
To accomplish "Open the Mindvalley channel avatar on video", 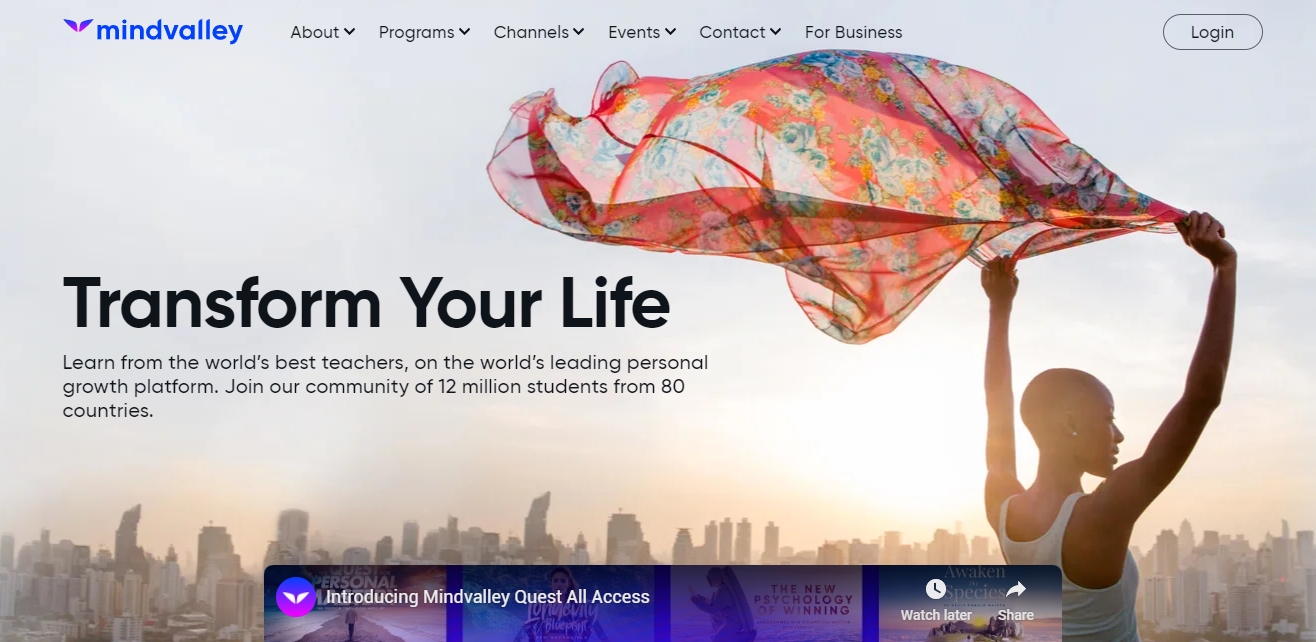I will coord(296,597).
